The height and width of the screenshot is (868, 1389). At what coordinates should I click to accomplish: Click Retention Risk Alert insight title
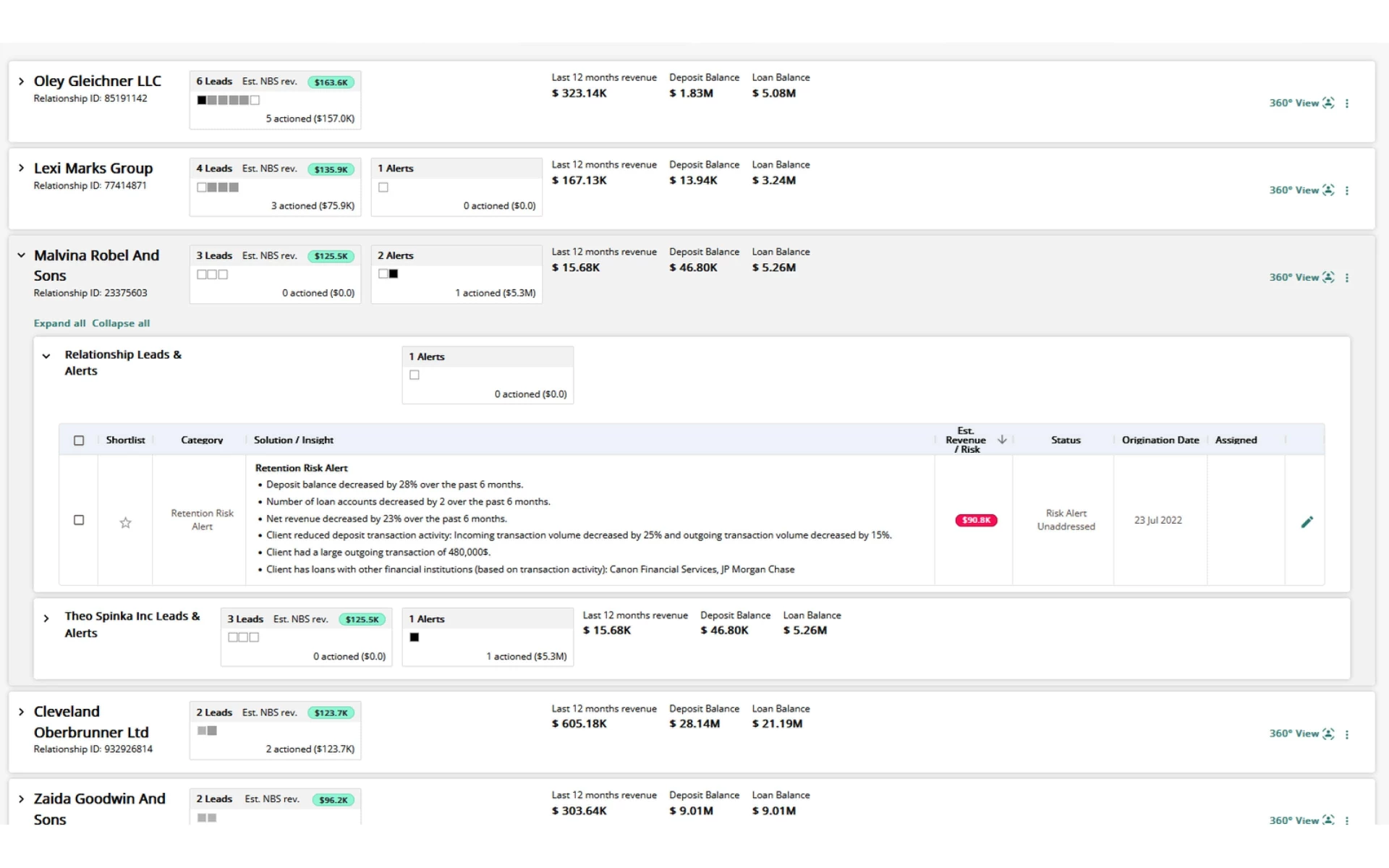[x=301, y=468]
